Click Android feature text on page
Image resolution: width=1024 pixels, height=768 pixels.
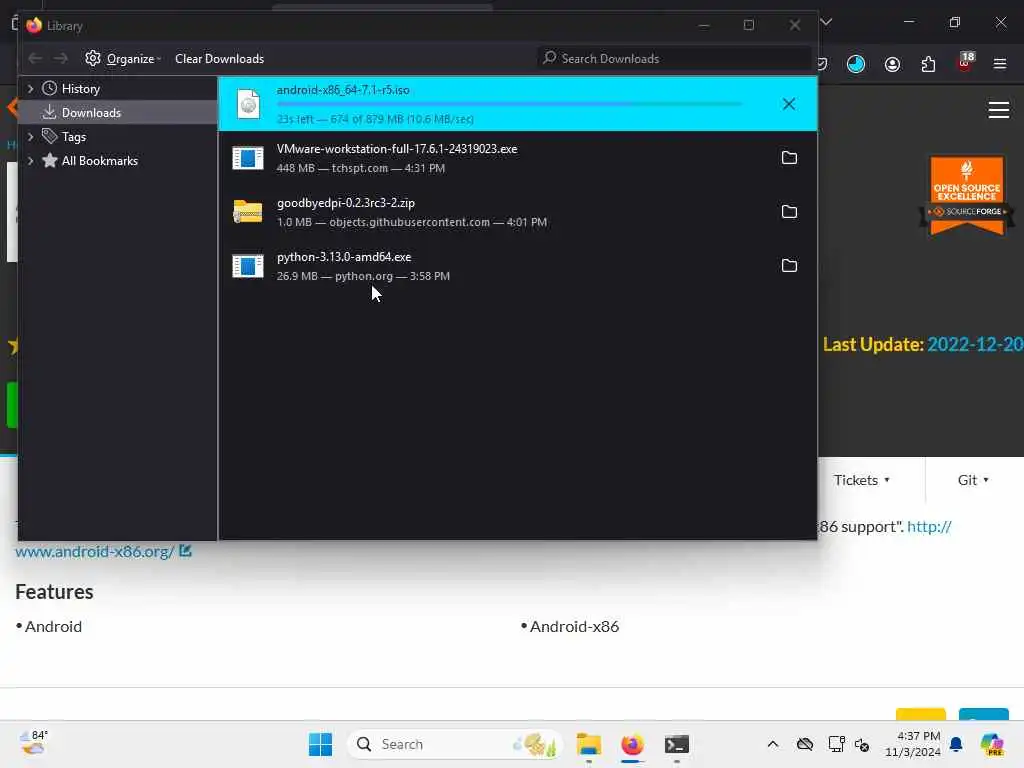(x=53, y=627)
